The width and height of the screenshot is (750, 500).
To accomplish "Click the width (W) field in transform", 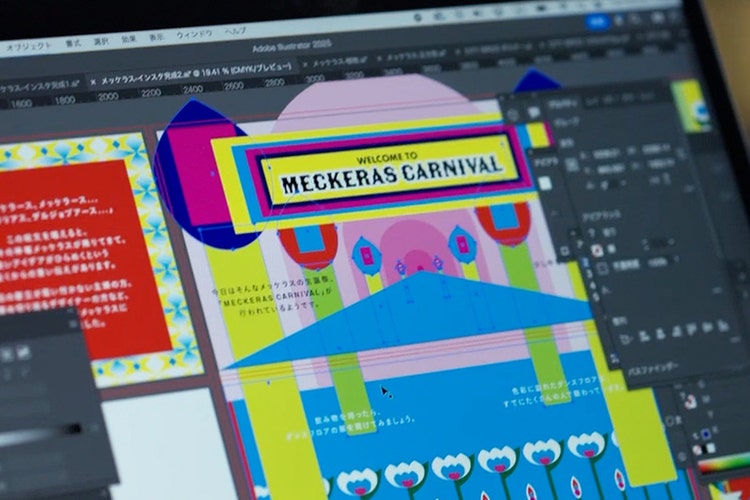I will coord(657,149).
